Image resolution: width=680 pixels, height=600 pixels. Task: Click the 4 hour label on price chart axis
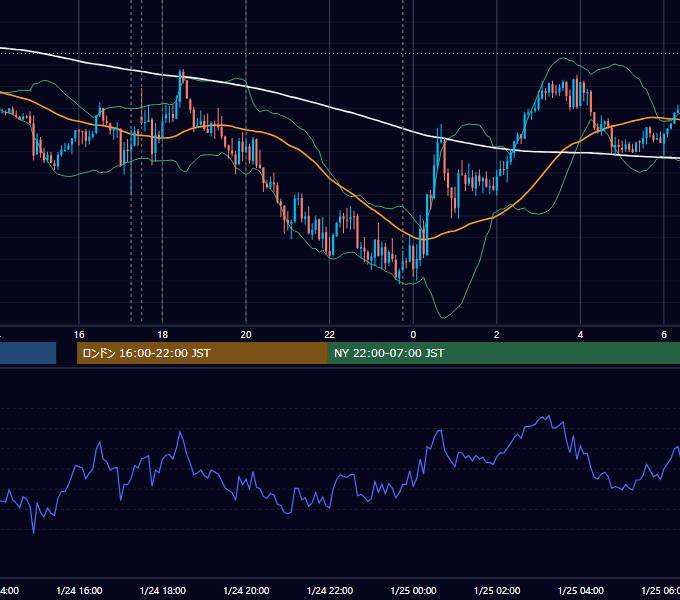tap(580, 335)
